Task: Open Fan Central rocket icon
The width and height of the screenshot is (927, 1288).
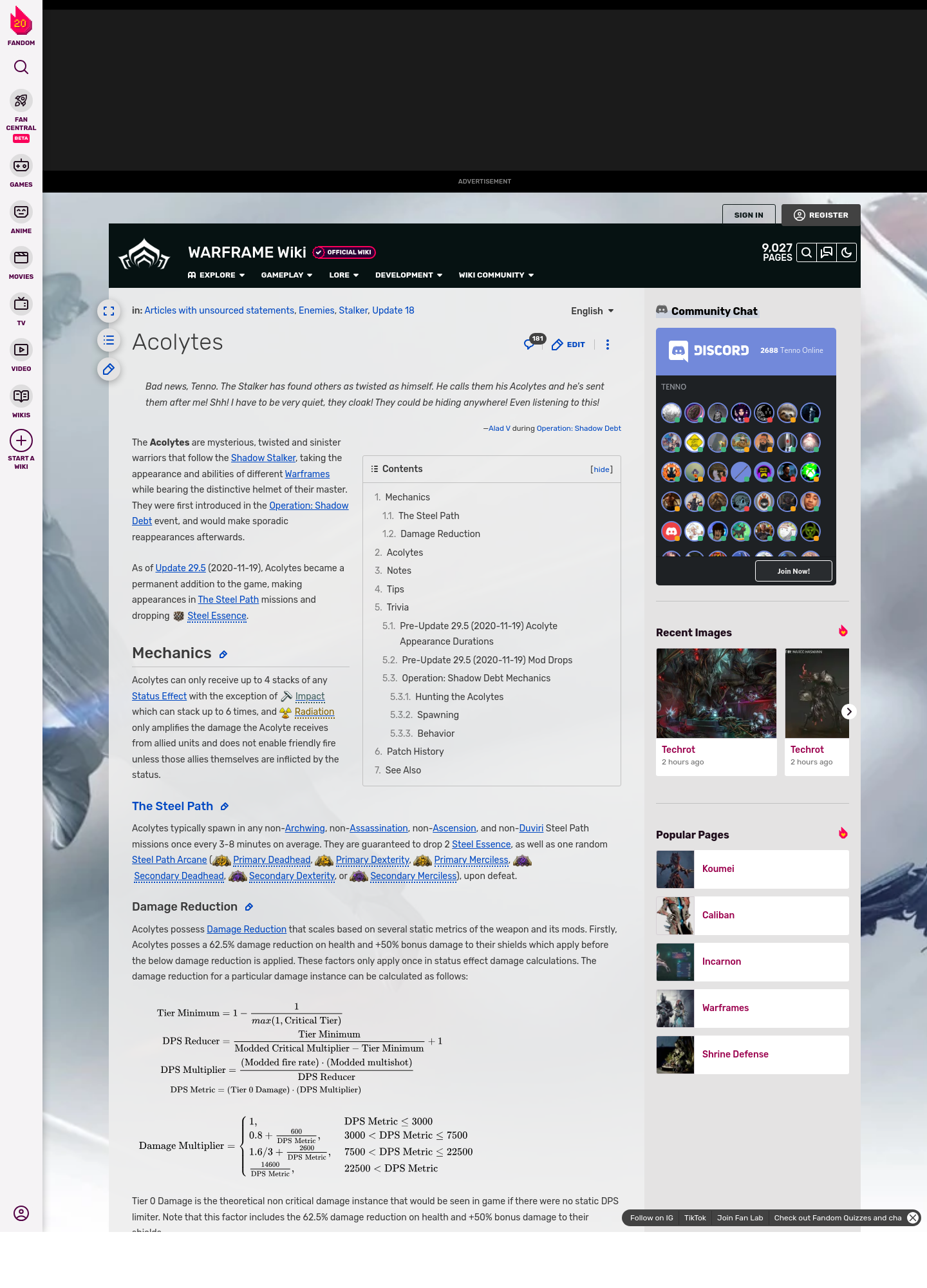Action: (x=21, y=100)
